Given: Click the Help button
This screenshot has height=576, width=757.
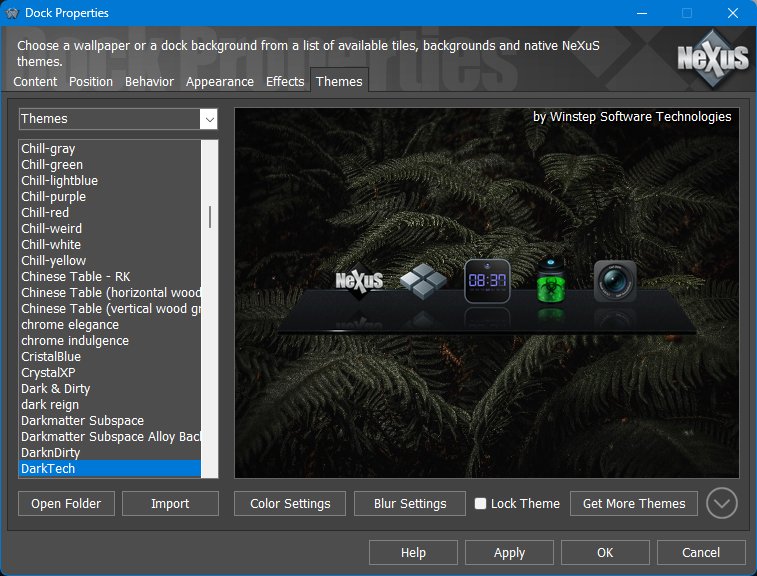Looking at the screenshot, I should point(413,552).
